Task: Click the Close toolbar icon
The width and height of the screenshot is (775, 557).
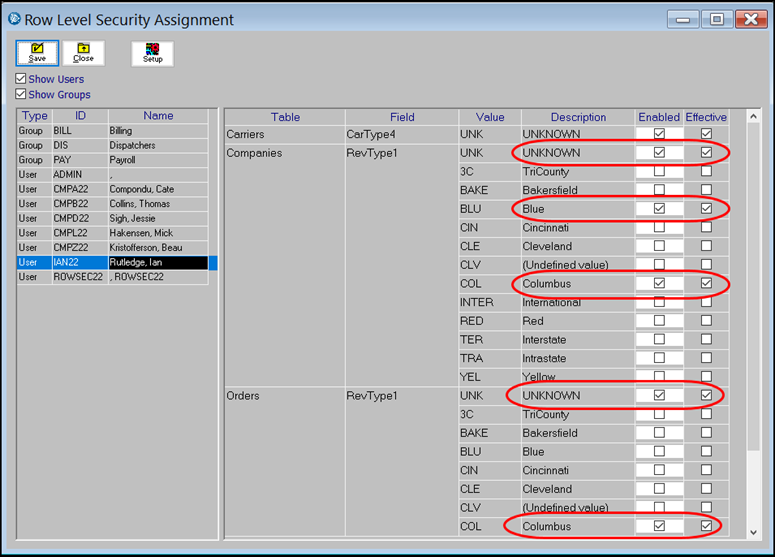Action: click(83, 53)
